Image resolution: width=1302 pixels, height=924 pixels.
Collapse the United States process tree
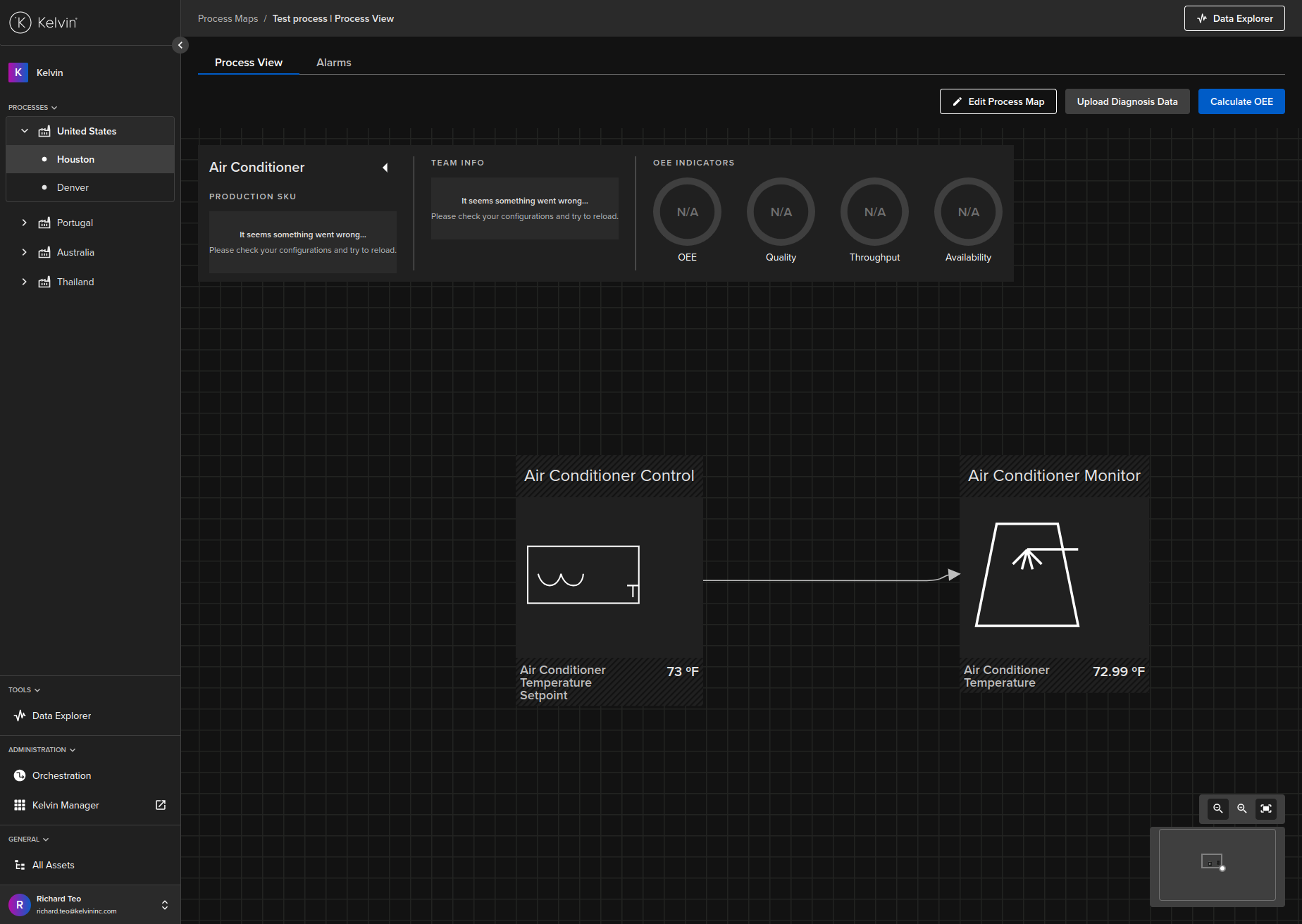click(25, 131)
